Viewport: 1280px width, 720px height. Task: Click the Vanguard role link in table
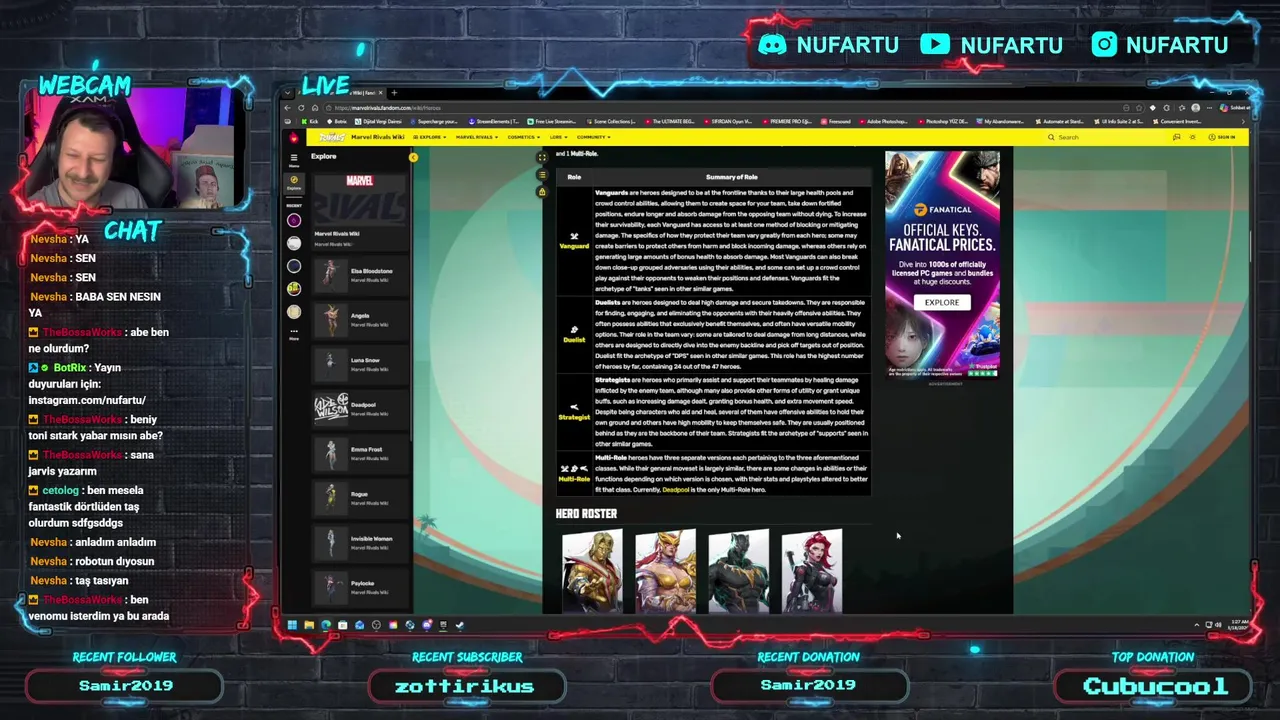(574, 246)
